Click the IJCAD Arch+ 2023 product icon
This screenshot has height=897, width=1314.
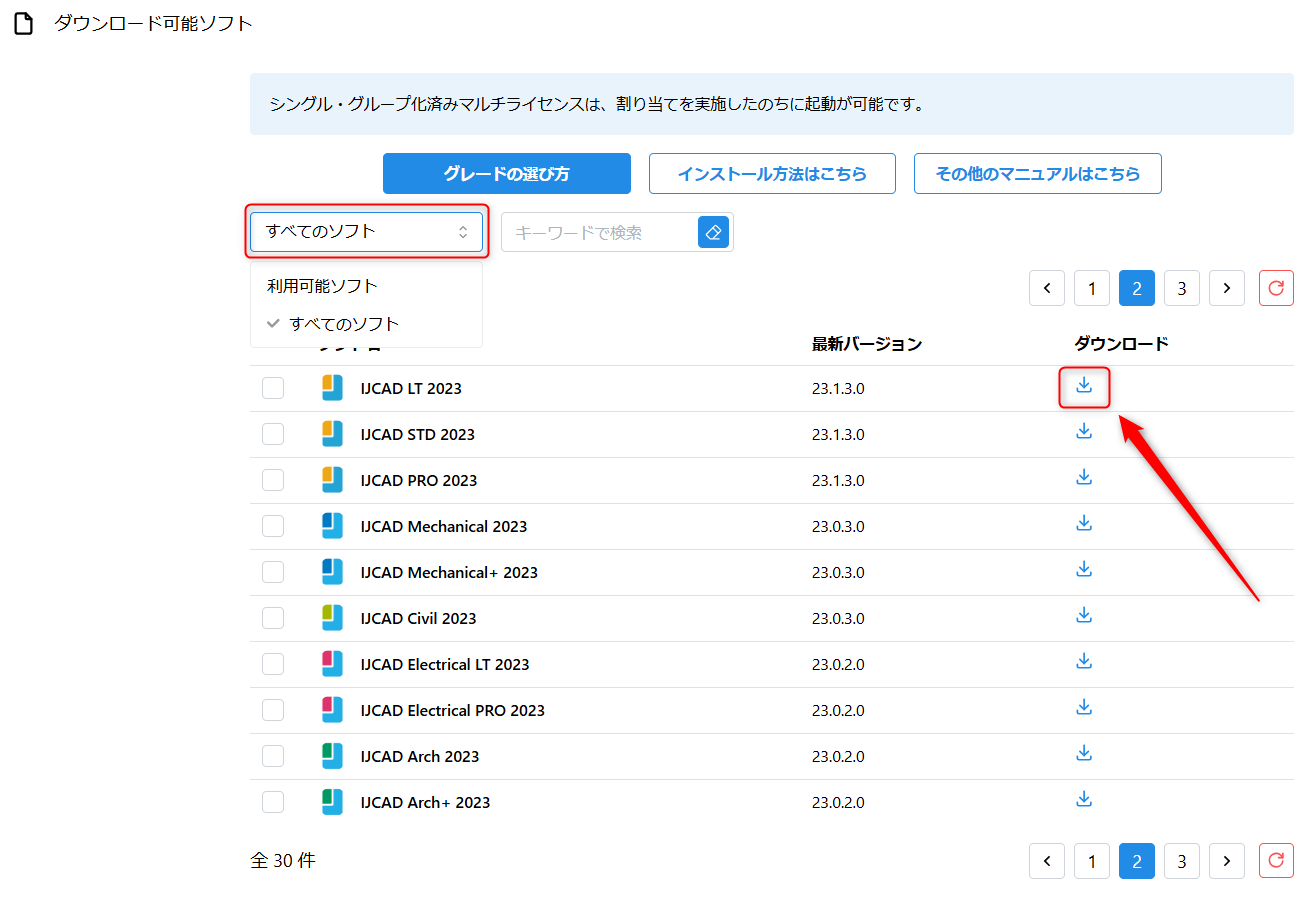click(x=332, y=802)
